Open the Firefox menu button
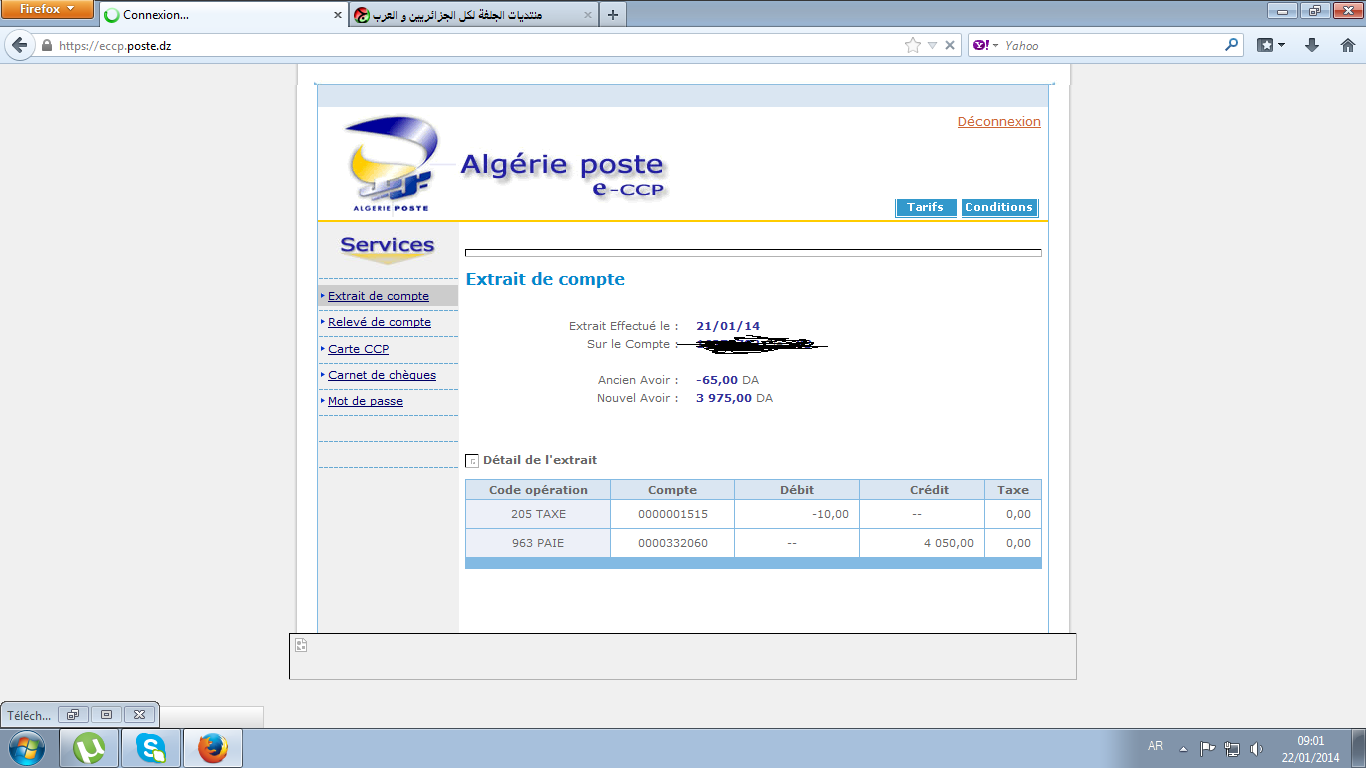 pyautogui.click(x=48, y=9)
